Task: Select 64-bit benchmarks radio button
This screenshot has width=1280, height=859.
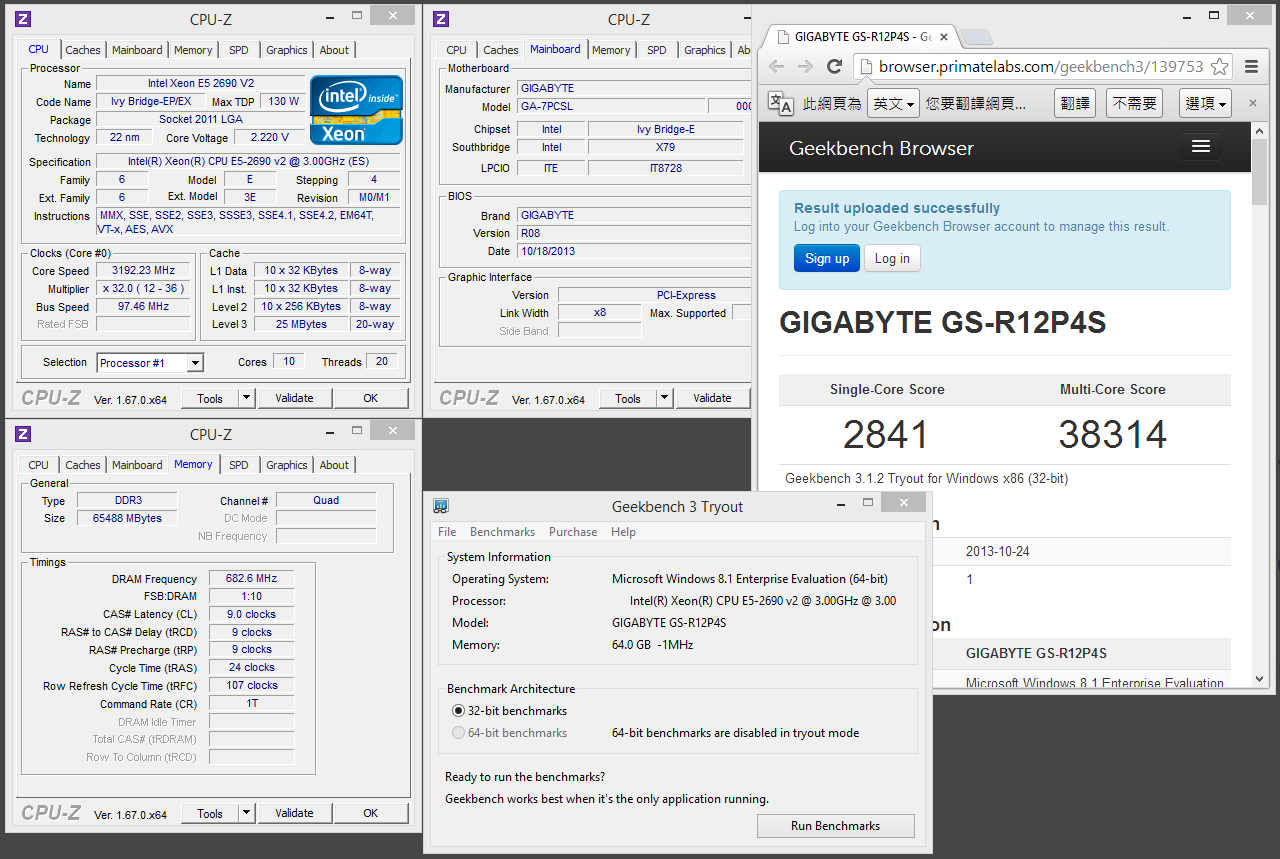Action: (x=458, y=733)
